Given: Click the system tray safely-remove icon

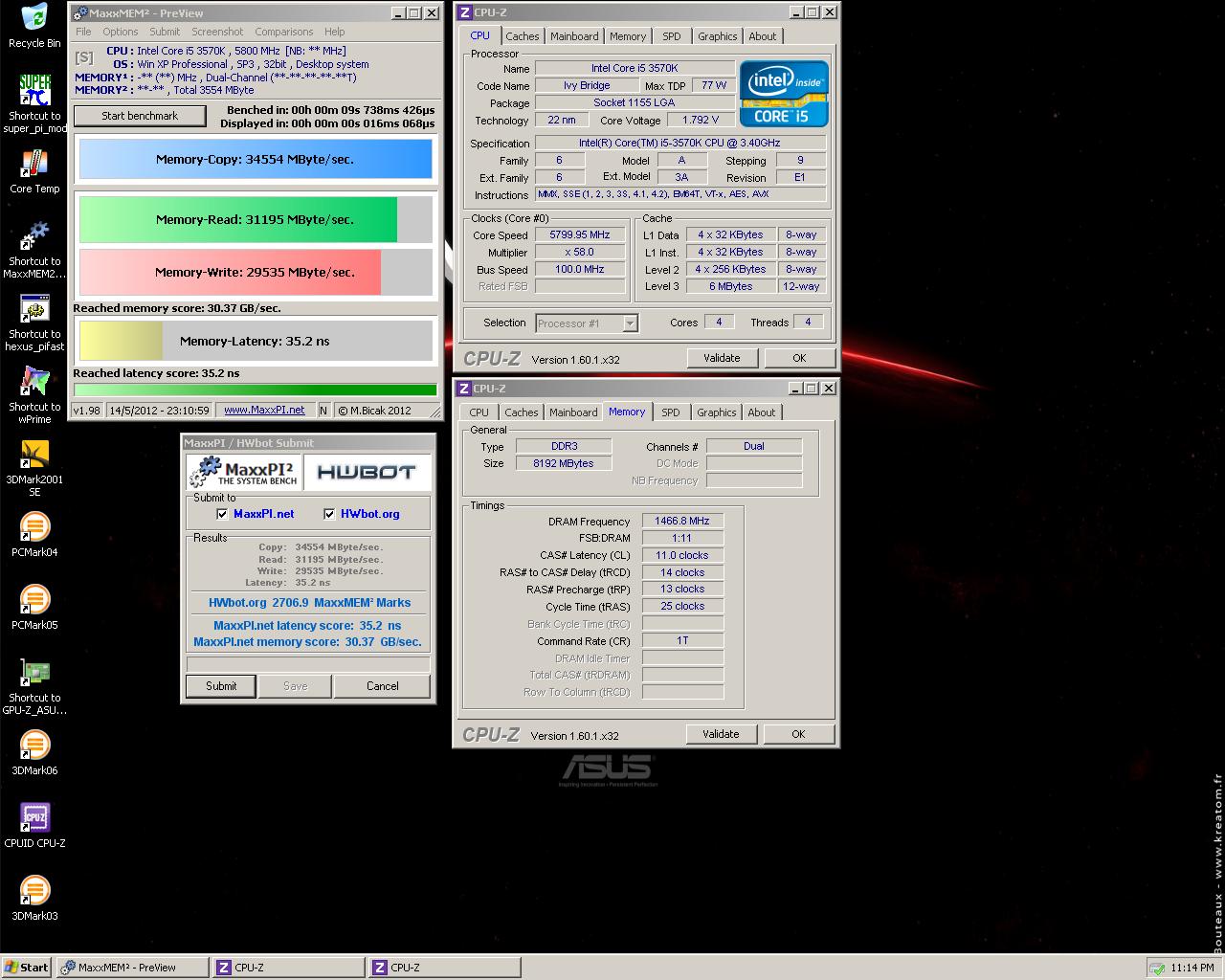Looking at the screenshot, I should 1156,968.
